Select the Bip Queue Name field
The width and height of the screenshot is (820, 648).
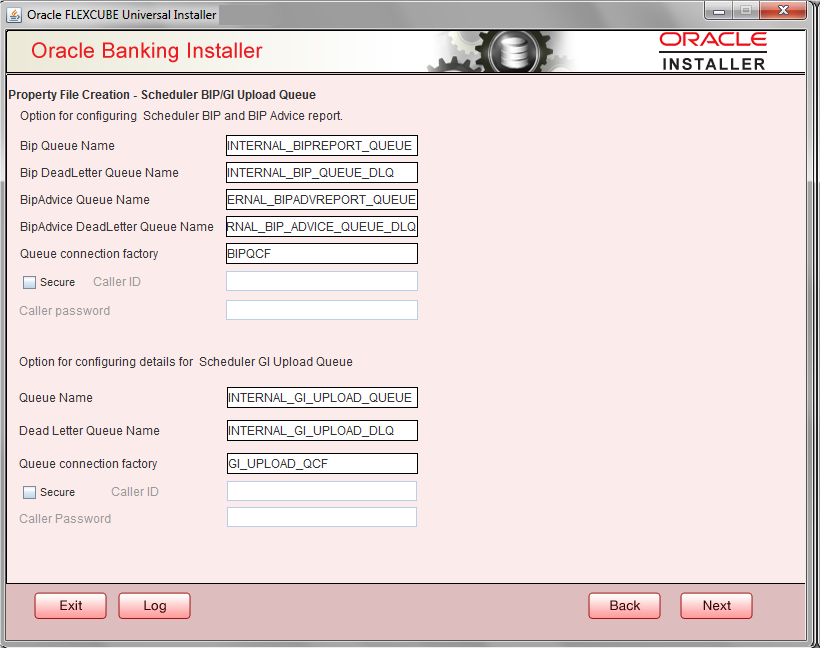coord(321,145)
